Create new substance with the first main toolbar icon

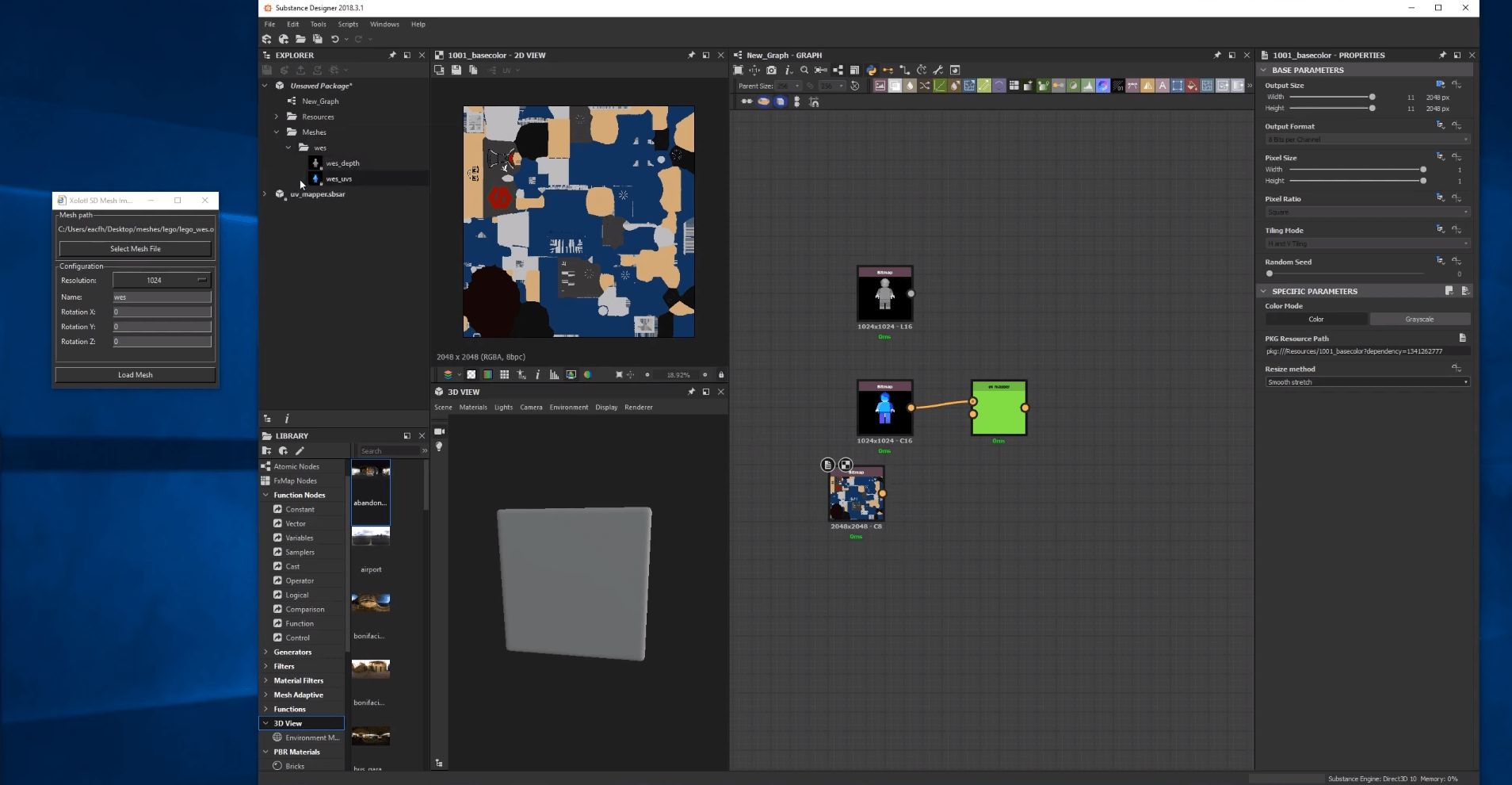pyautogui.click(x=266, y=39)
